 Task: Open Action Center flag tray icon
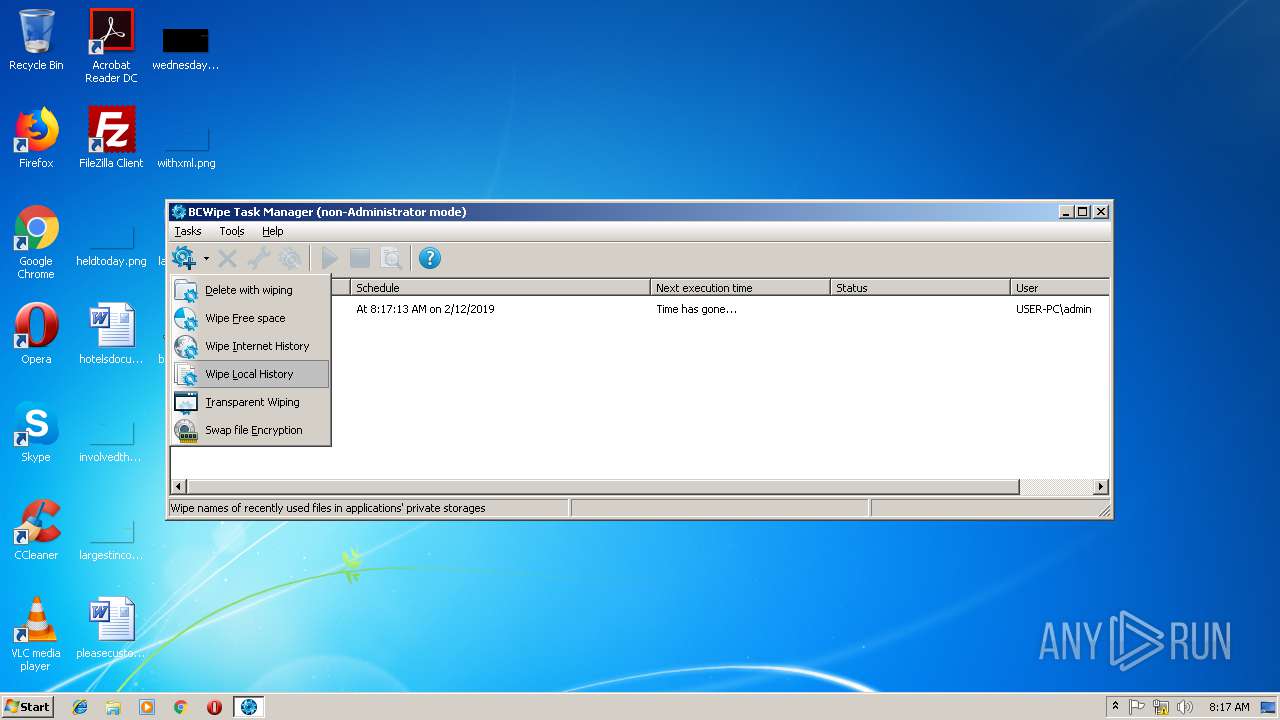tap(1137, 707)
